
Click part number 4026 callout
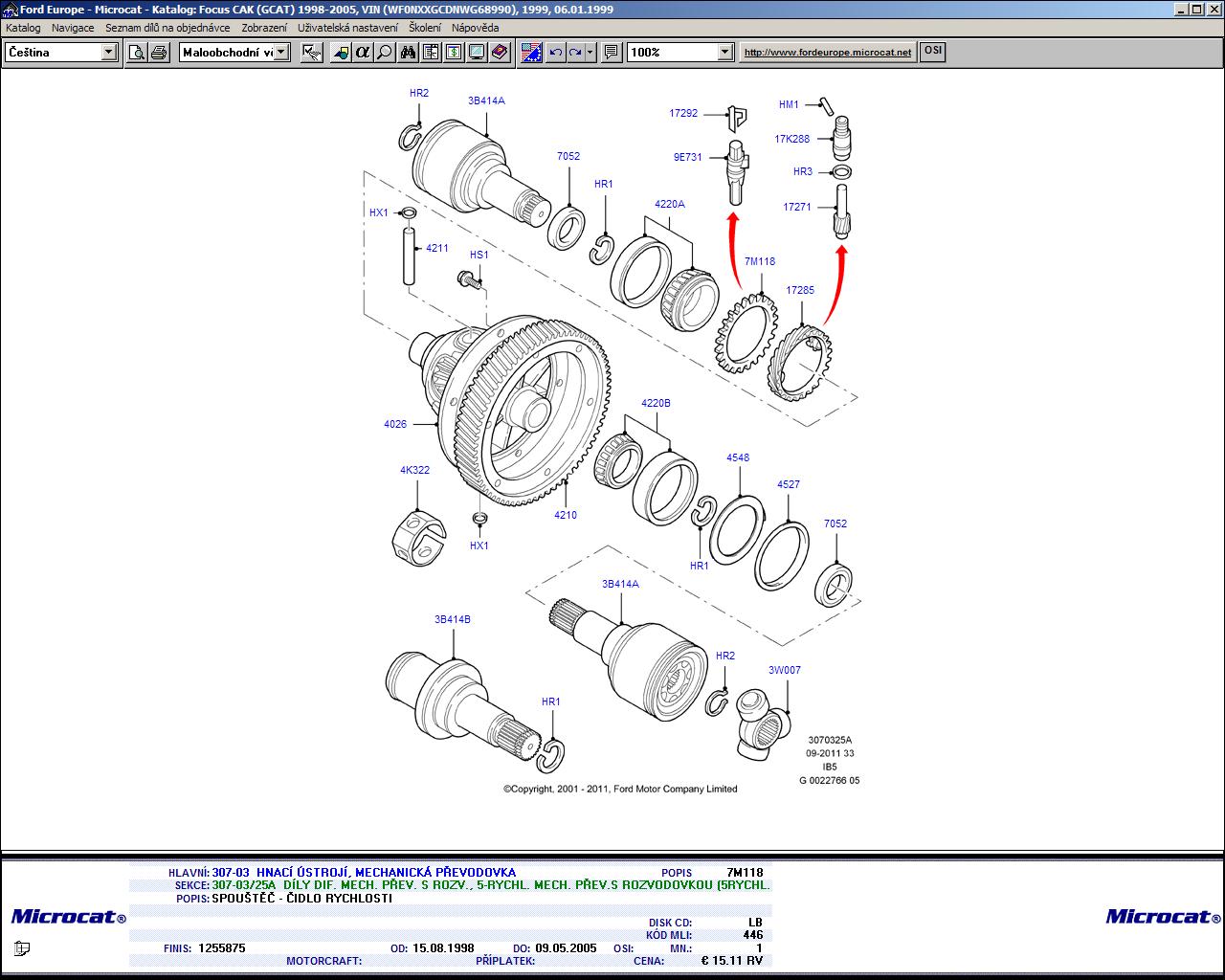(395, 424)
